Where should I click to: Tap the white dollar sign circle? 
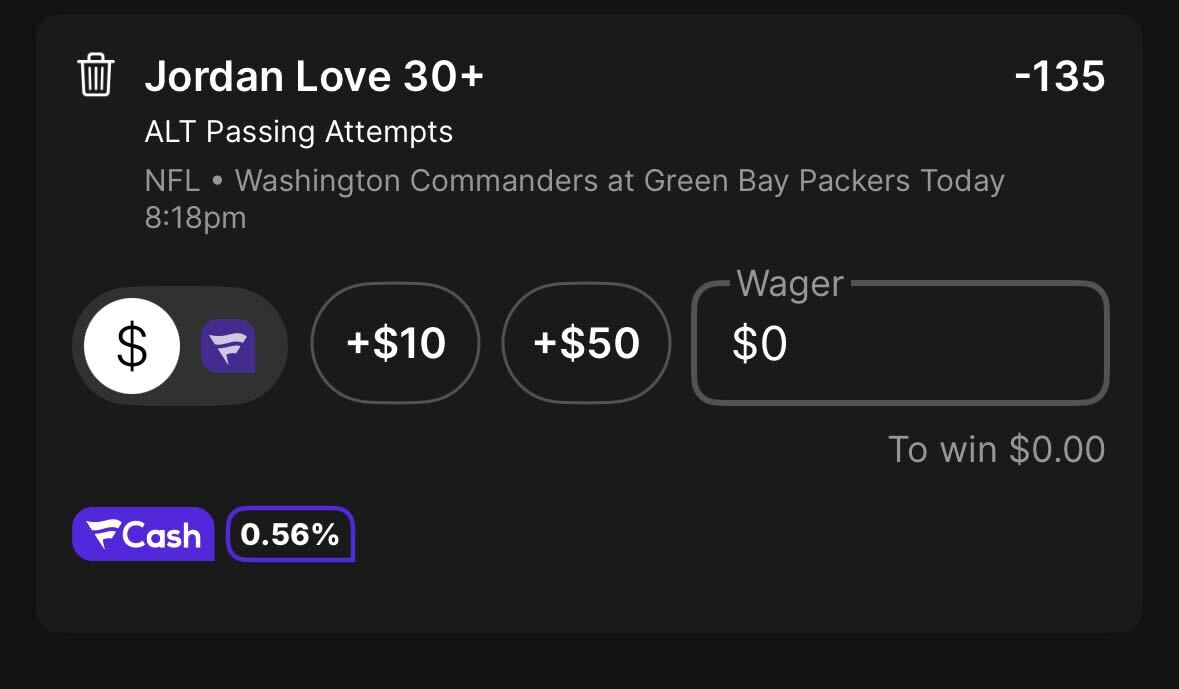click(x=132, y=346)
